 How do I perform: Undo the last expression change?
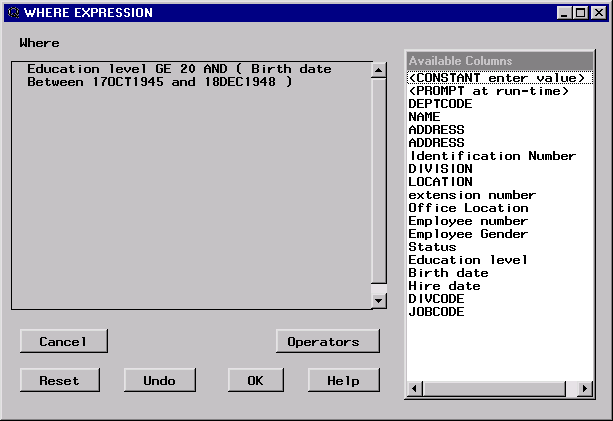point(159,380)
